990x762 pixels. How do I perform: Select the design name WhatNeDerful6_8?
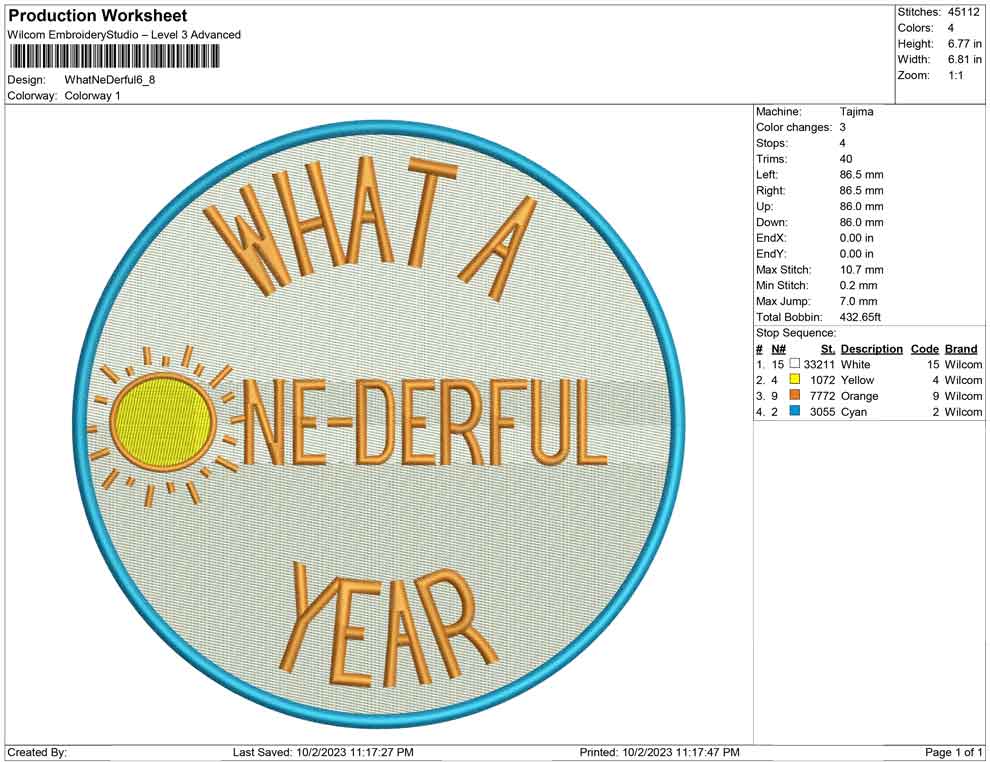(x=110, y=79)
